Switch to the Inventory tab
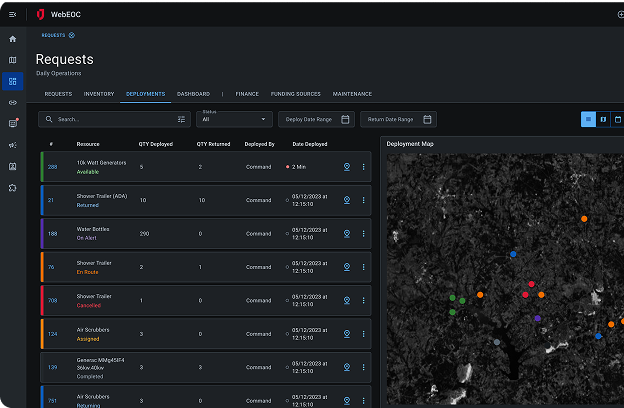The width and height of the screenshot is (624, 408). [x=99, y=94]
